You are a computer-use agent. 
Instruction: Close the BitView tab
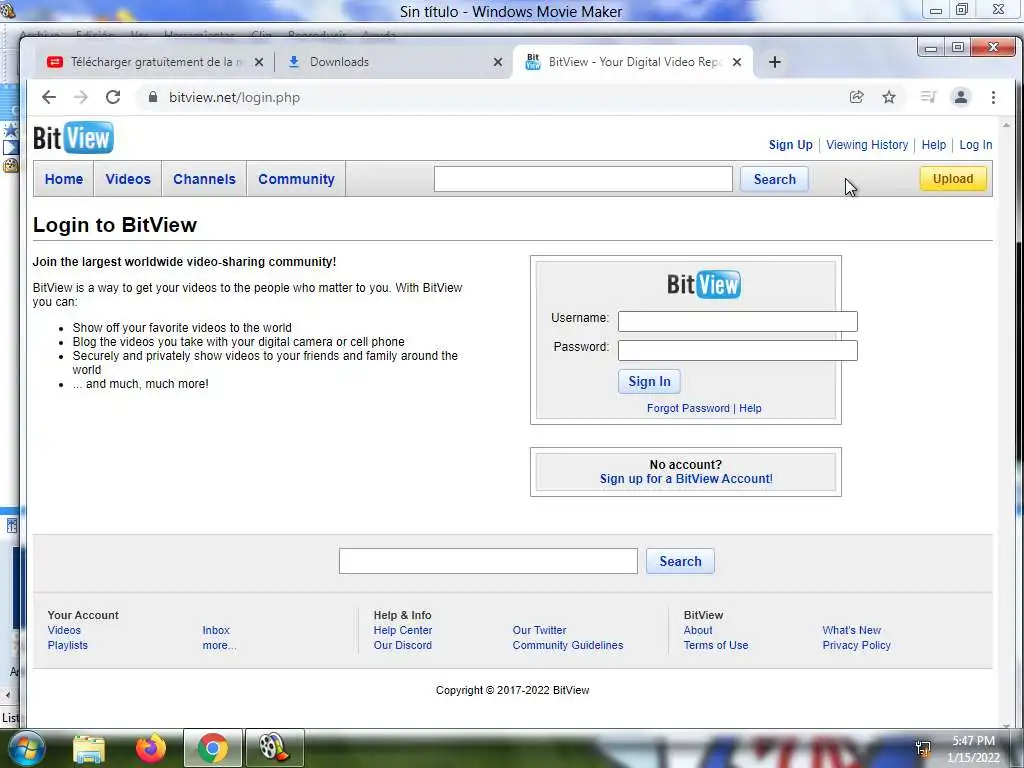(x=737, y=62)
